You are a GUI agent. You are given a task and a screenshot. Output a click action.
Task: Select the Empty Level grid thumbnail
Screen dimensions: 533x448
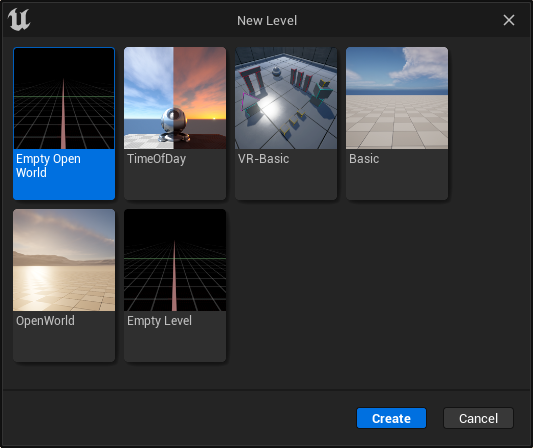tap(175, 260)
